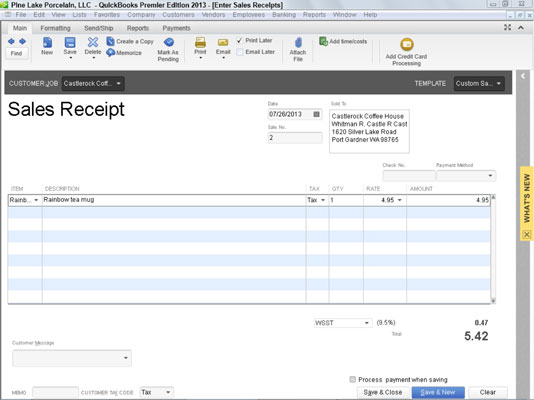The height and width of the screenshot is (400, 534).
Task: Switch to the Formatting tab
Action: [56, 28]
